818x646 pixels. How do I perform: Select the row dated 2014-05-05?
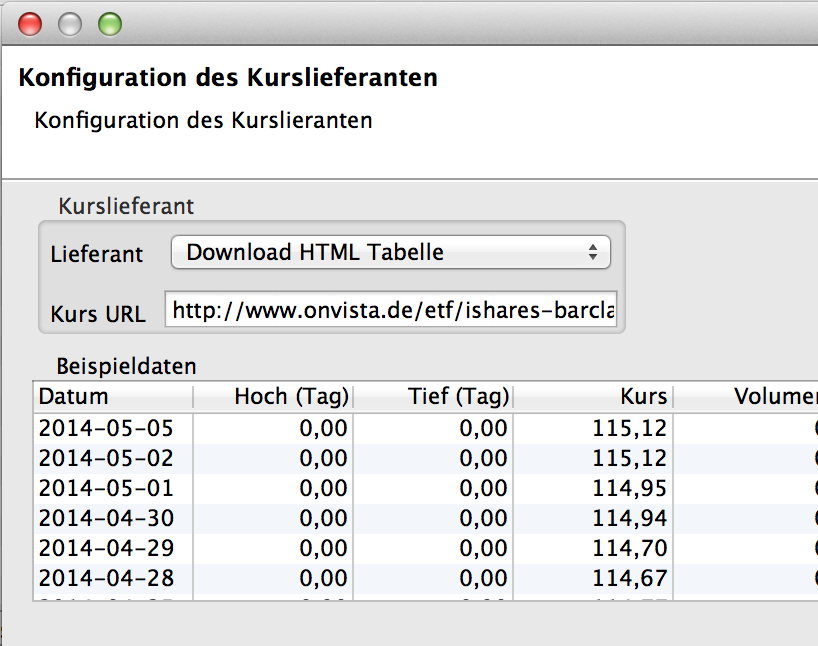coord(106,429)
